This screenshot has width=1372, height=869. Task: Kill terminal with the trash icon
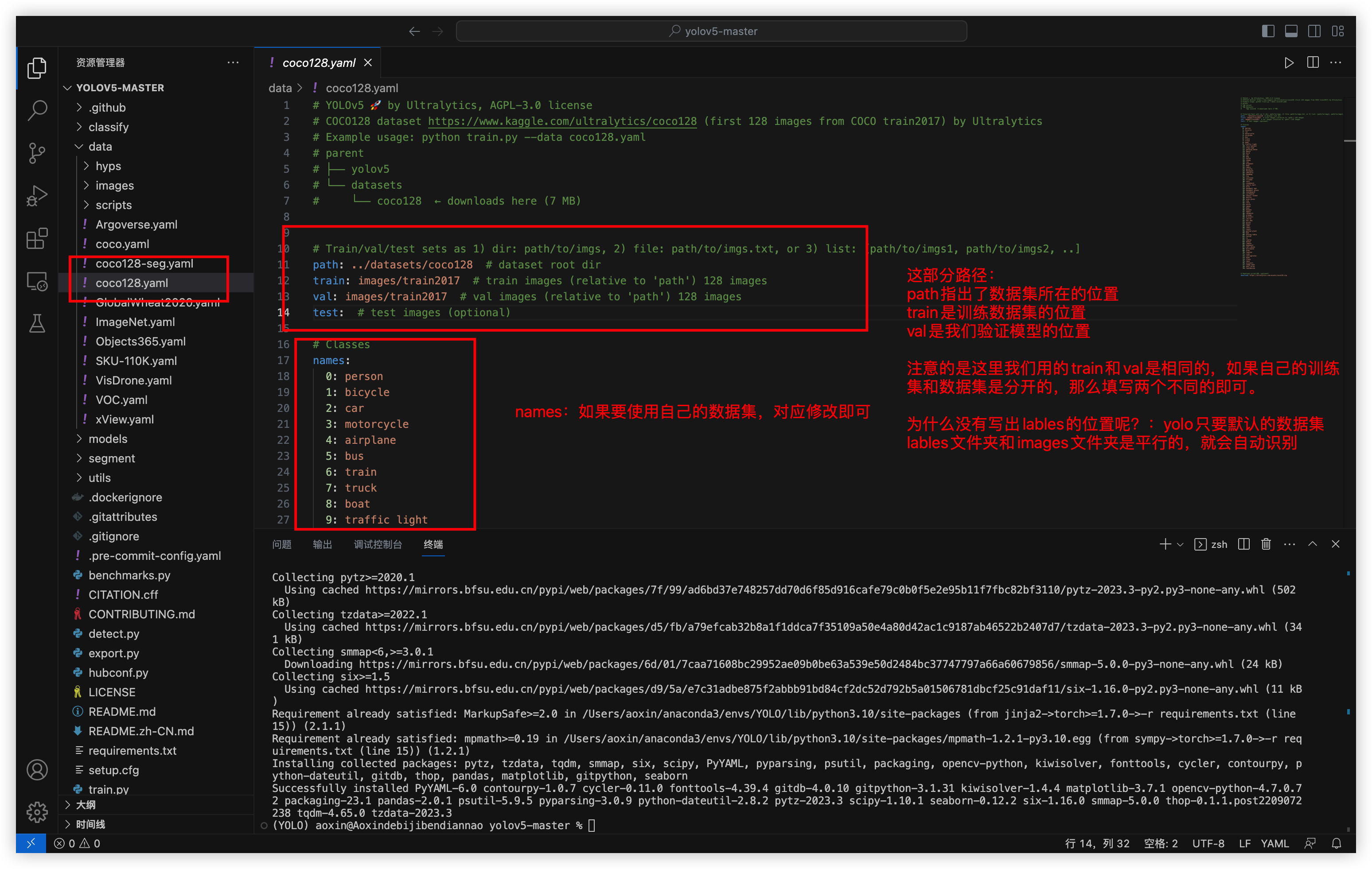pos(1266,544)
